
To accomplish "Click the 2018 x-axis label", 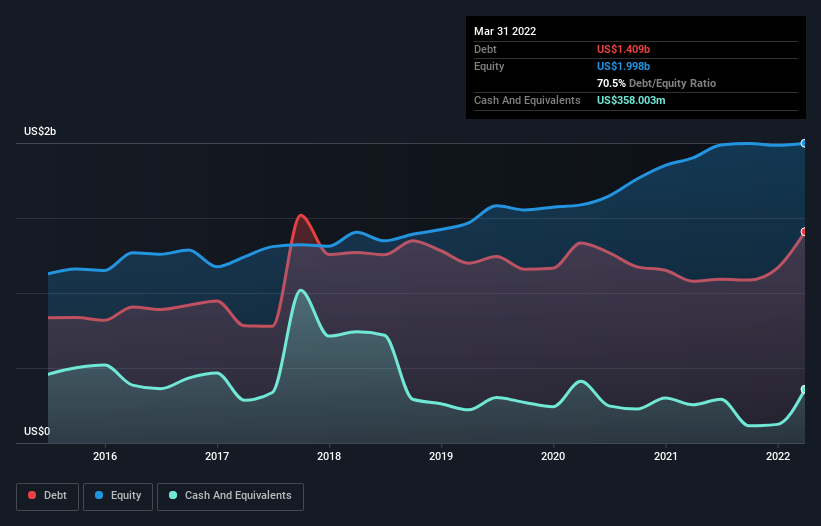I will (x=329, y=456).
